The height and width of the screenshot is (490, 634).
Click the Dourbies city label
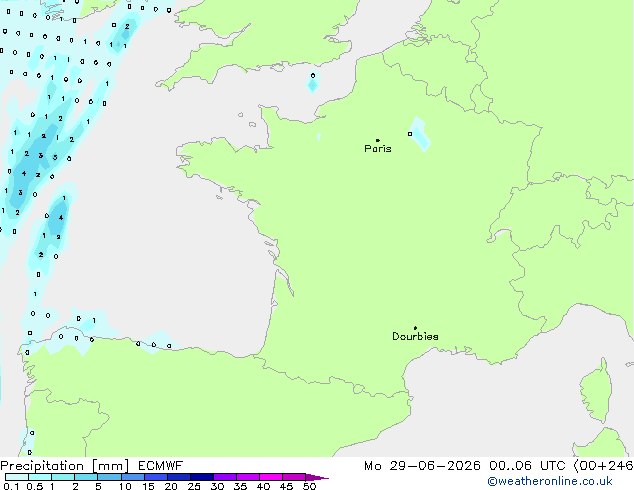tap(415, 336)
